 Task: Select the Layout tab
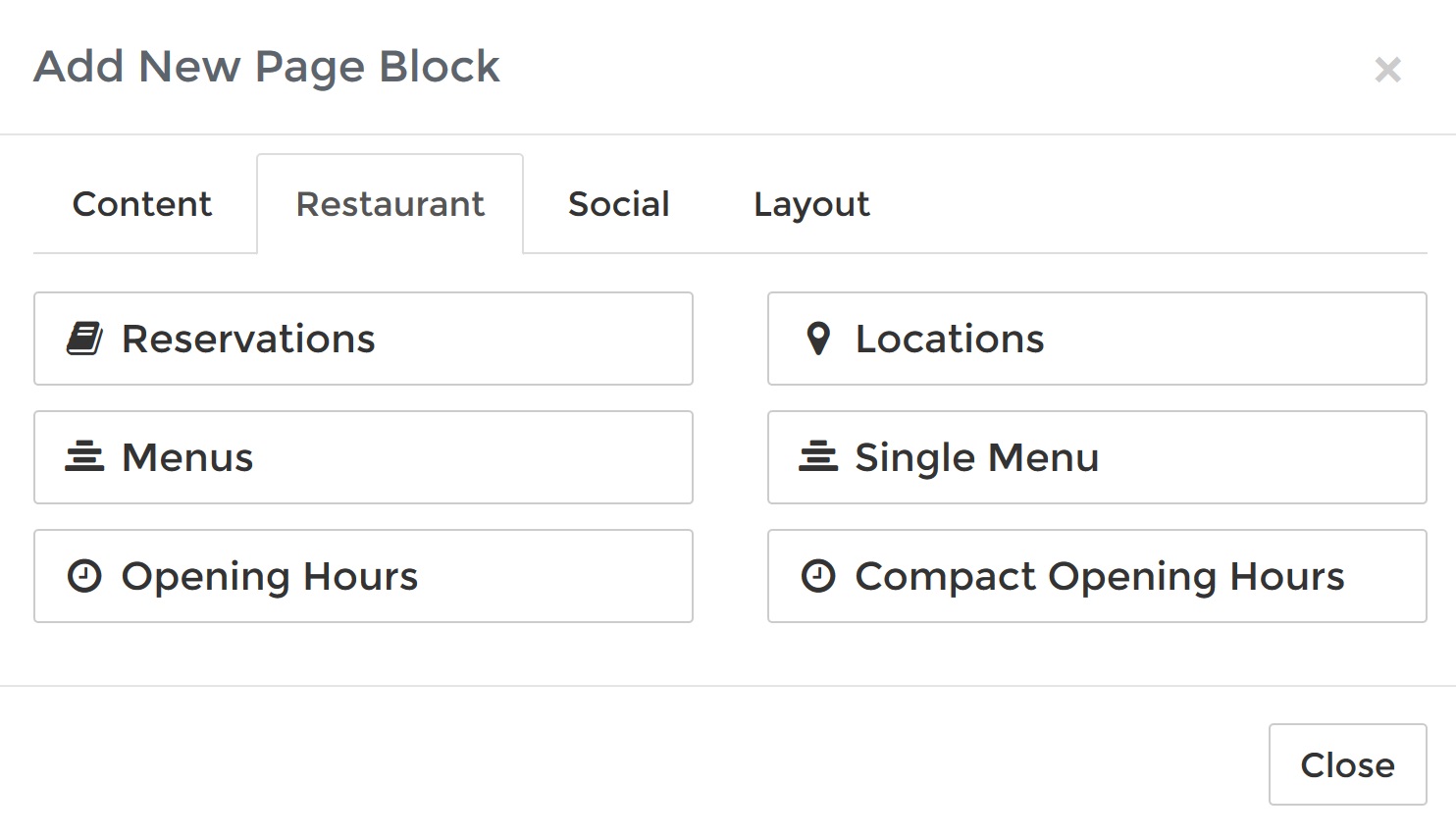point(810,204)
